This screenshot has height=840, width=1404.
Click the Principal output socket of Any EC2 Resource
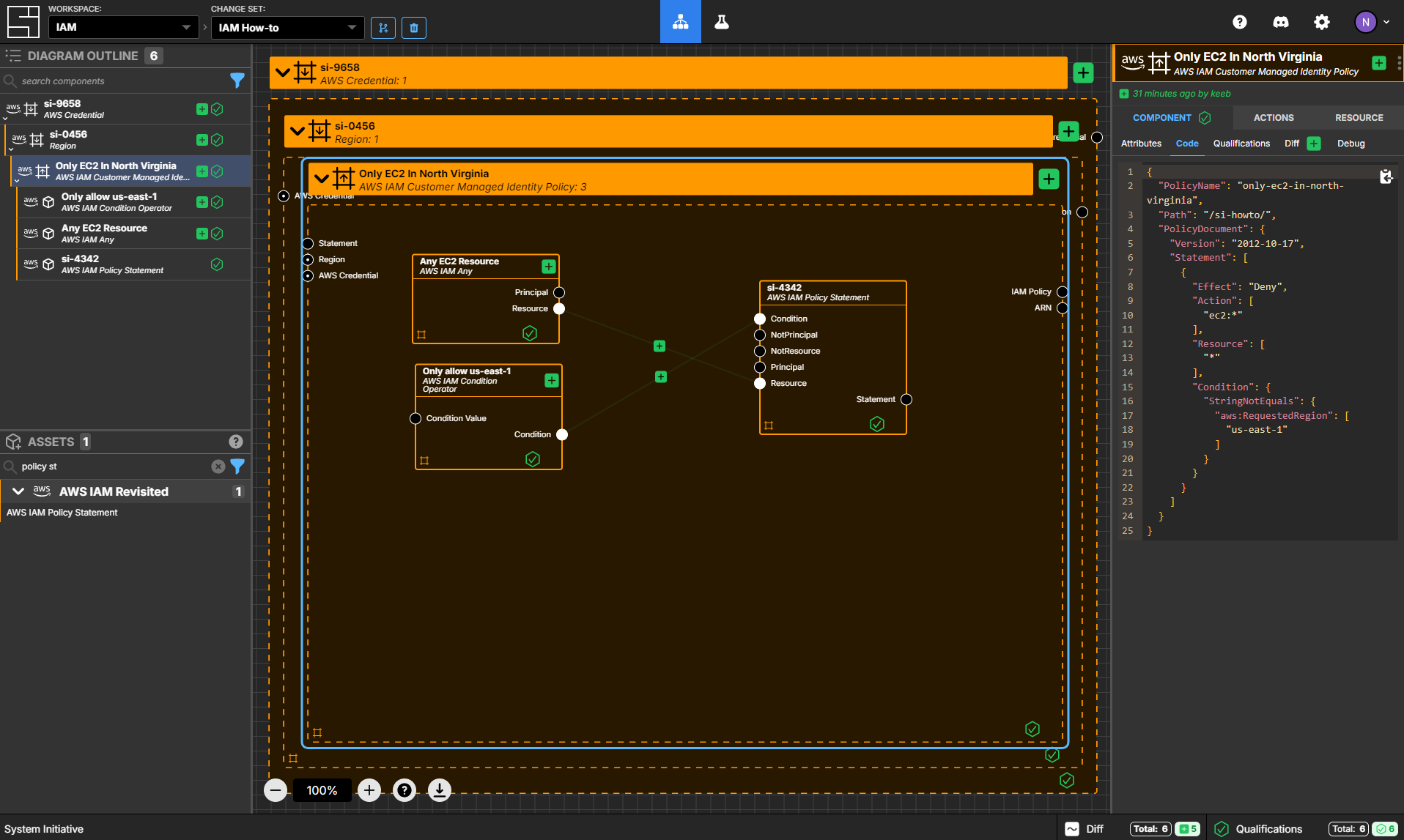click(559, 292)
